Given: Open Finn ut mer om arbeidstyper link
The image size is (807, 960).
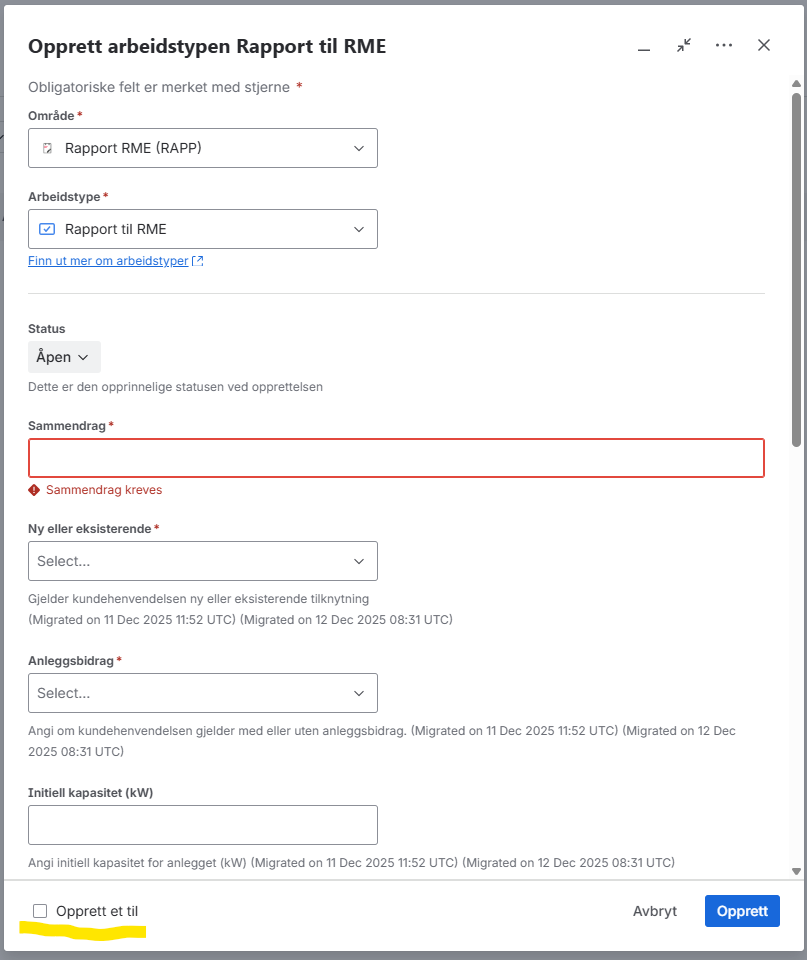Looking at the screenshot, I should 108,261.
